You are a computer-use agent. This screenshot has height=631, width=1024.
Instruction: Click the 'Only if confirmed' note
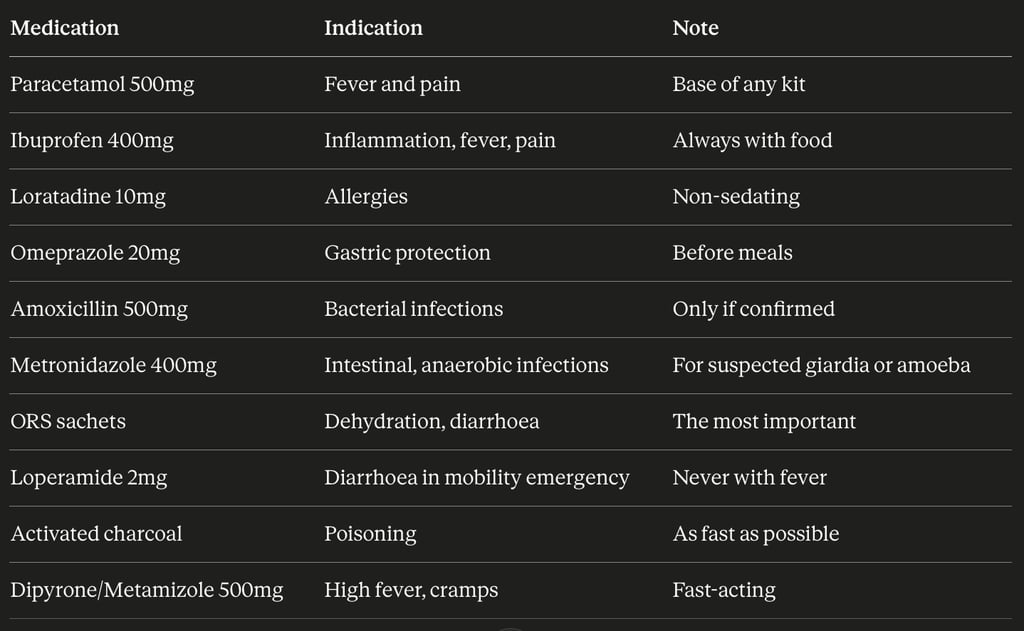pos(754,309)
